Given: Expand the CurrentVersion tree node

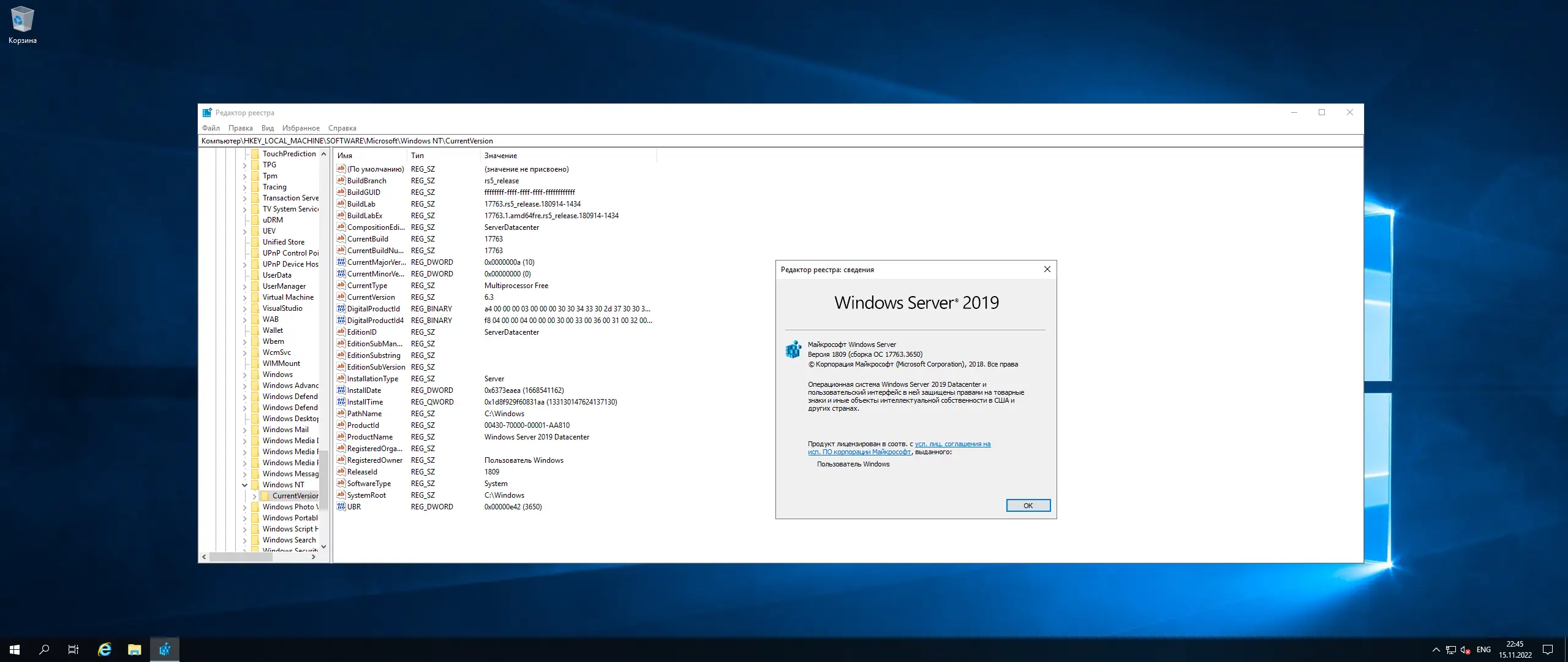Looking at the screenshot, I should [x=255, y=496].
